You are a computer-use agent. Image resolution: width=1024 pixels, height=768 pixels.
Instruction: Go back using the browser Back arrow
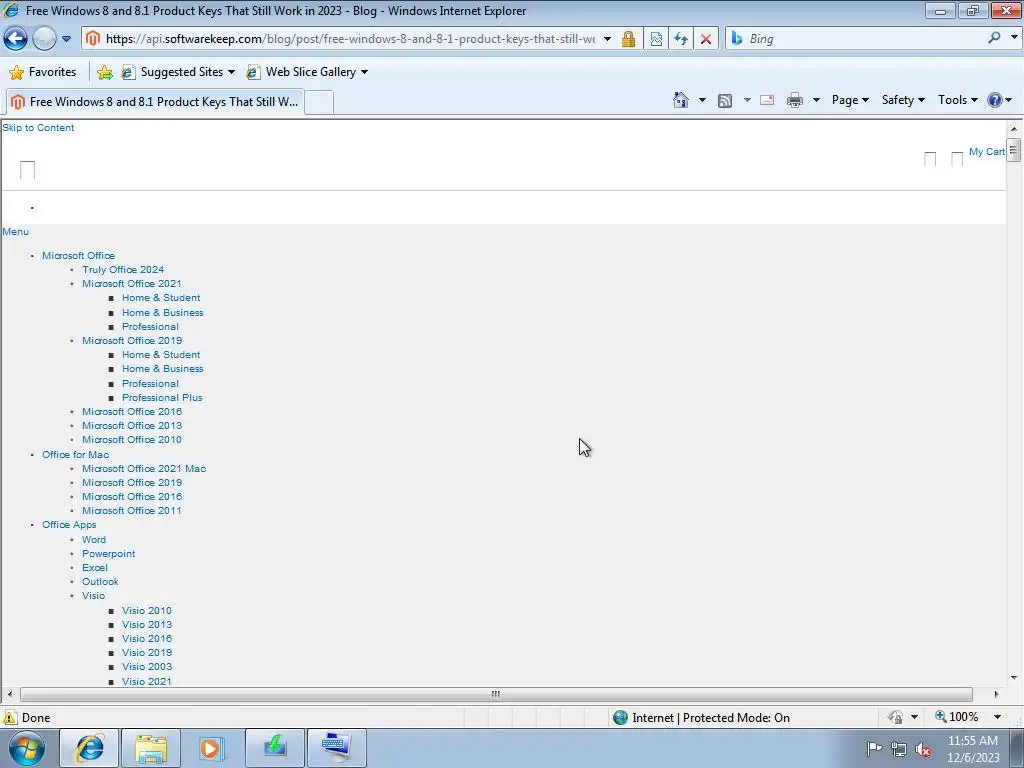16,39
